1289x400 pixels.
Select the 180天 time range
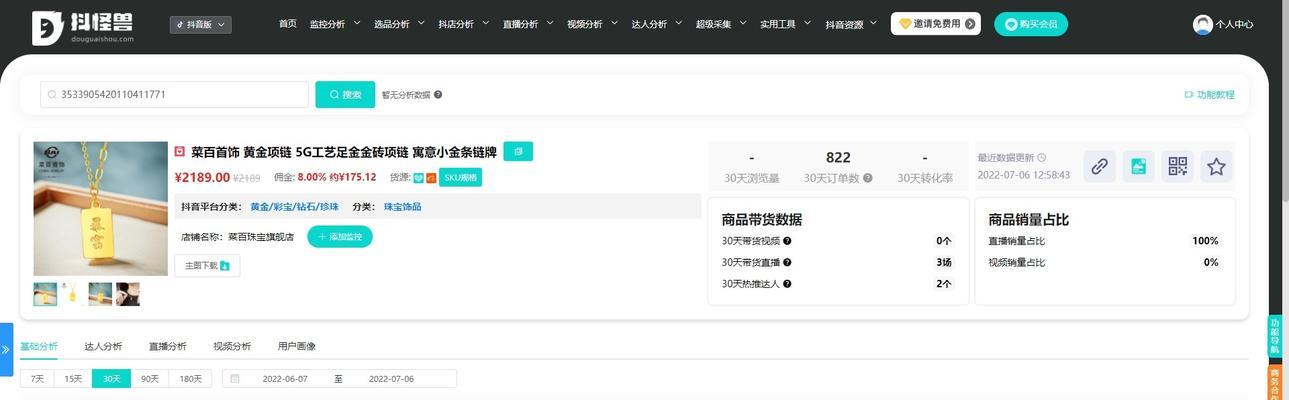[x=190, y=379]
